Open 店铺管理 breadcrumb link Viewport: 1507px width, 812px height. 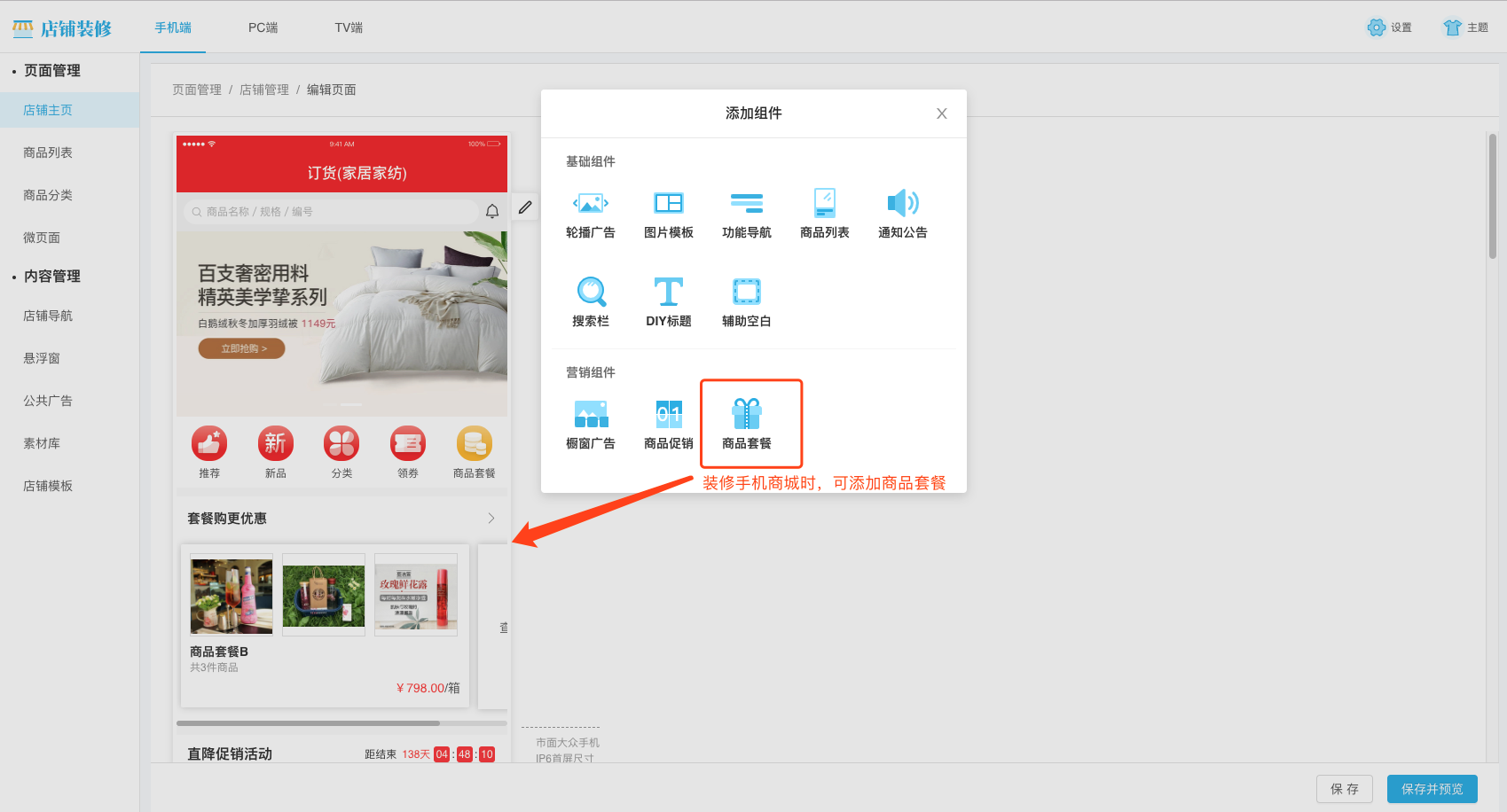[x=264, y=90]
